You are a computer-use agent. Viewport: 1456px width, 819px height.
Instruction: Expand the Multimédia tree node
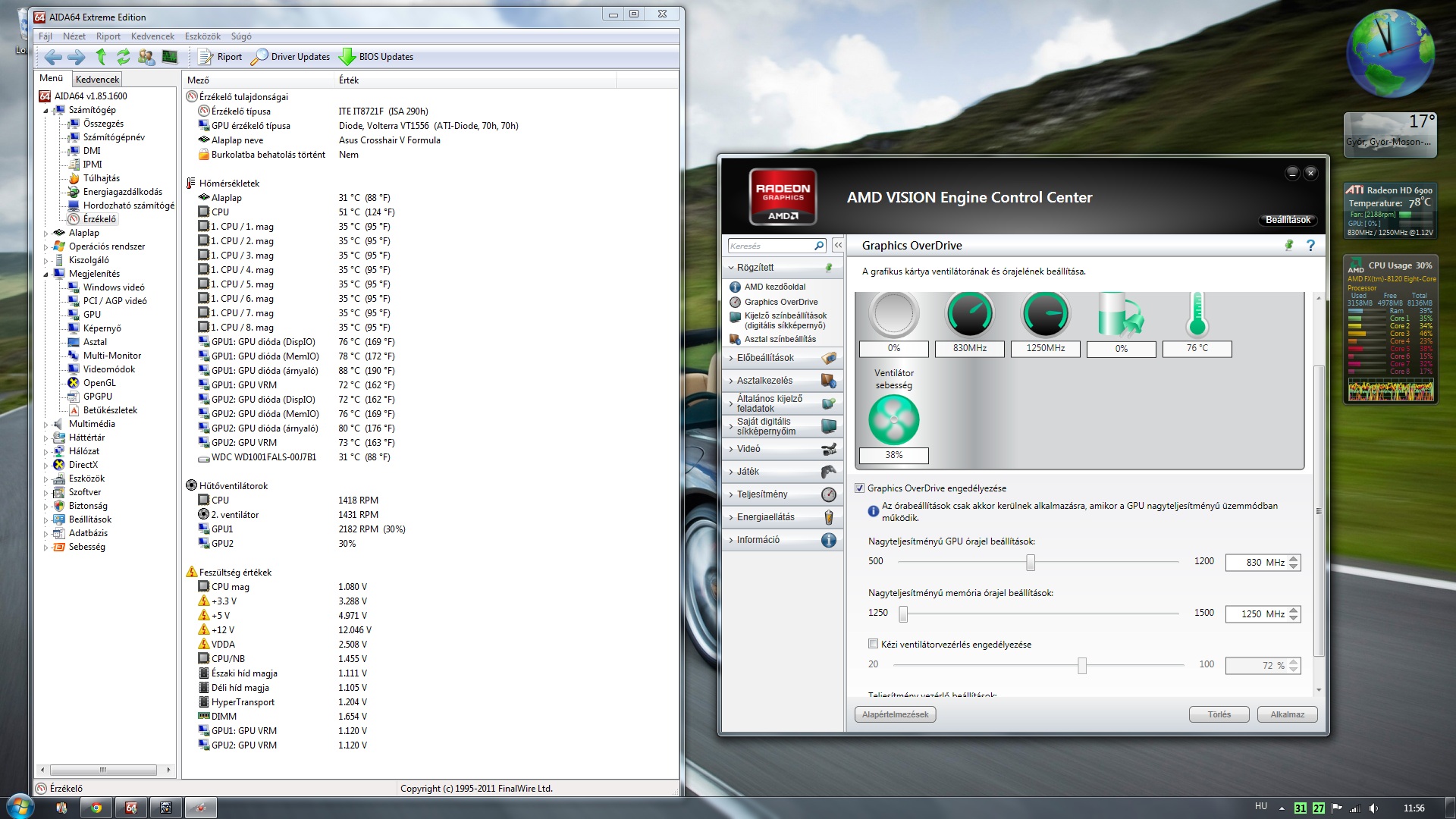tap(45, 425)
